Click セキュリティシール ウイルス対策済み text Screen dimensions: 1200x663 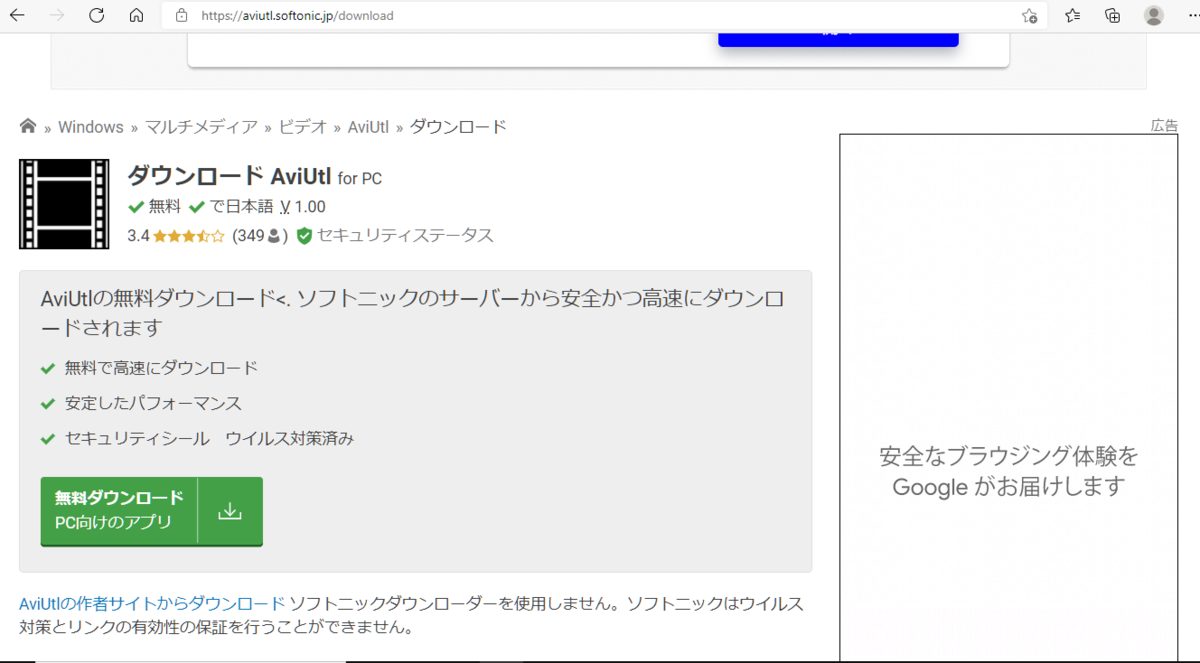pos(209,439)
